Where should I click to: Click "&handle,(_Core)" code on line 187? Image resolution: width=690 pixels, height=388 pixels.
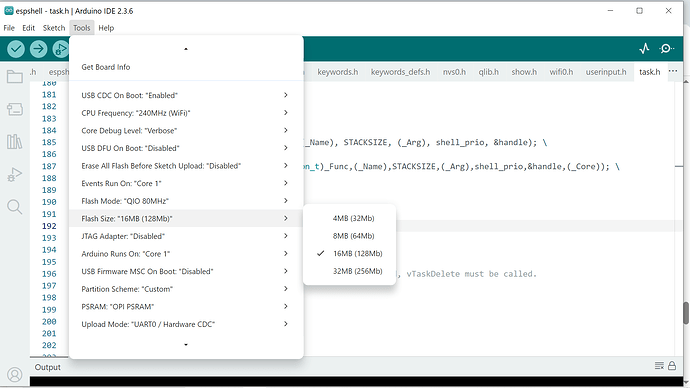click(x=565, y=166)
